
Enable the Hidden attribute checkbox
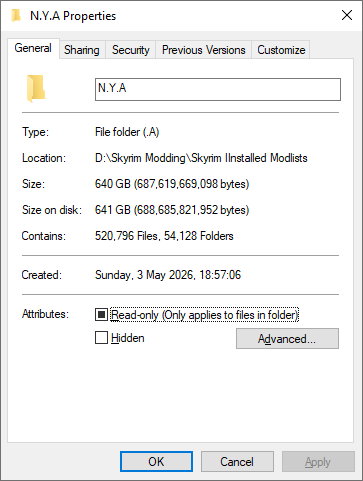(101, 338)
